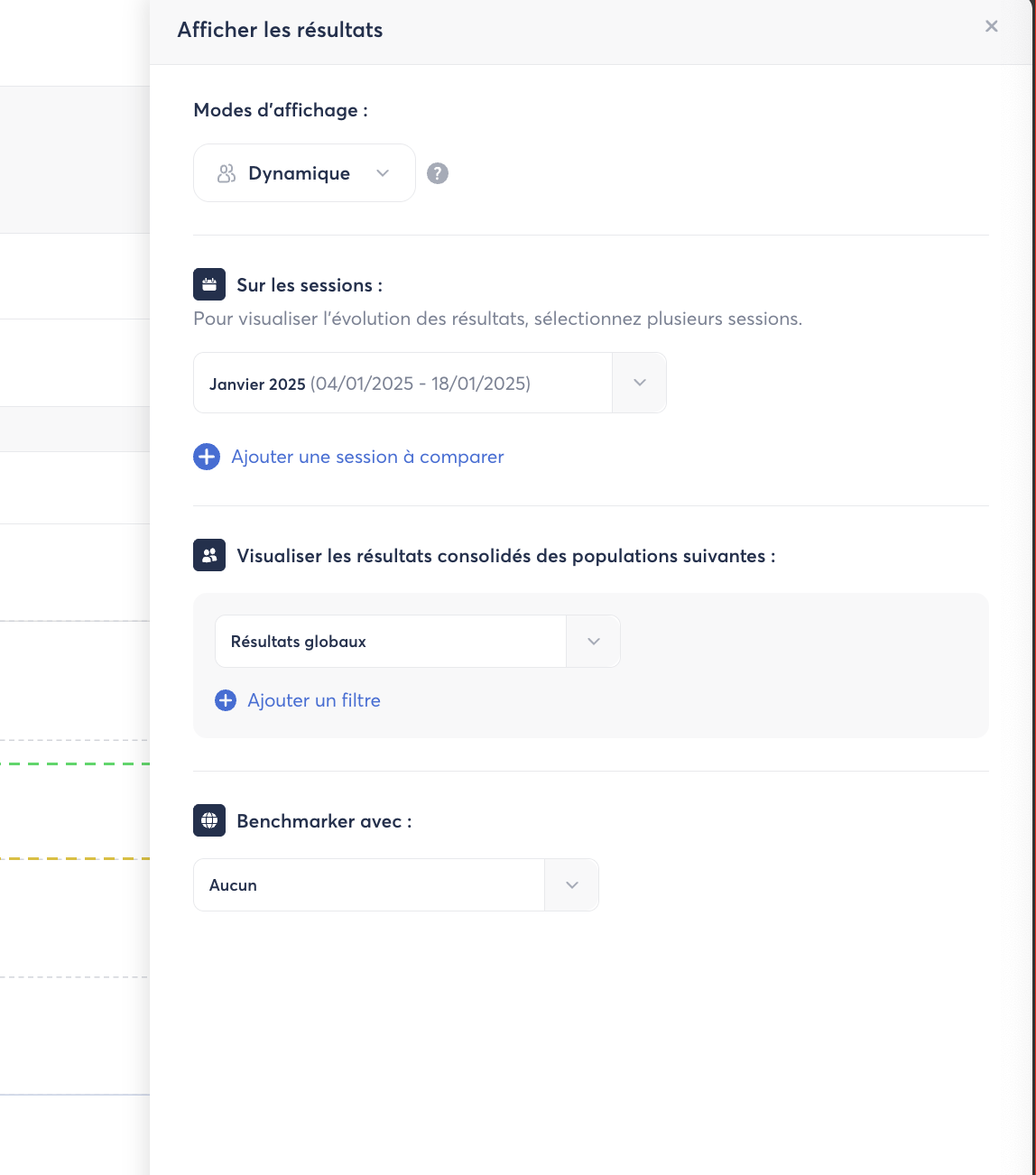Expand the session dropdown arrow for Janvier 2025
The height and width of the screenshot is (1175, 1036).
pyautogui.click(x=639, y=383)
